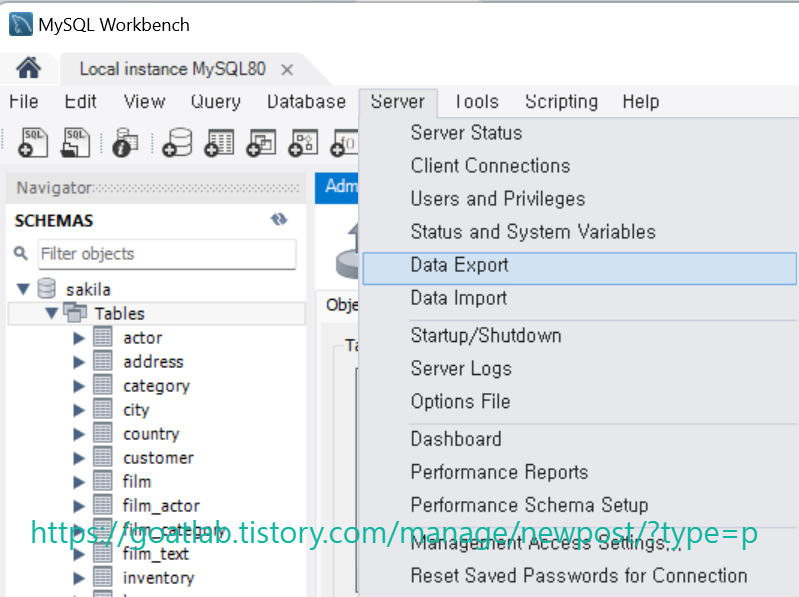Open the File menu
799x597 pixels.
tap(23, 101)
